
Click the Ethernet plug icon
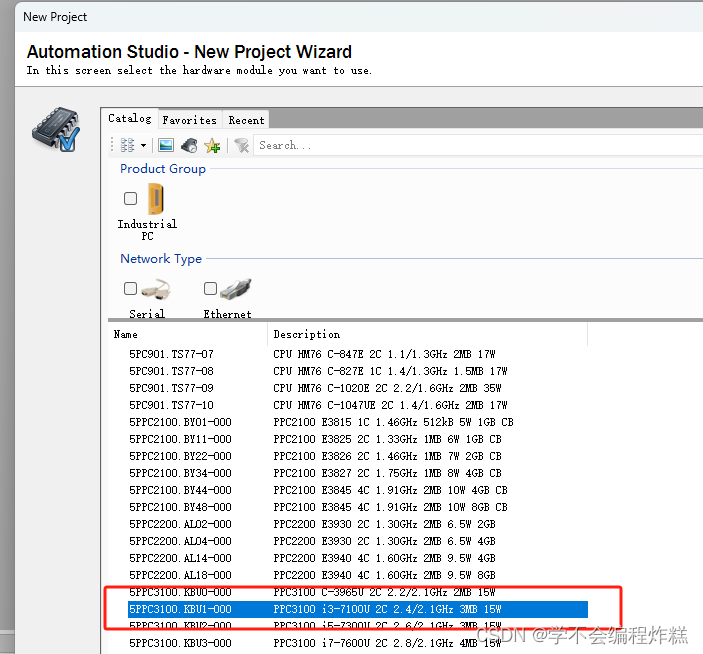point(236,288)
